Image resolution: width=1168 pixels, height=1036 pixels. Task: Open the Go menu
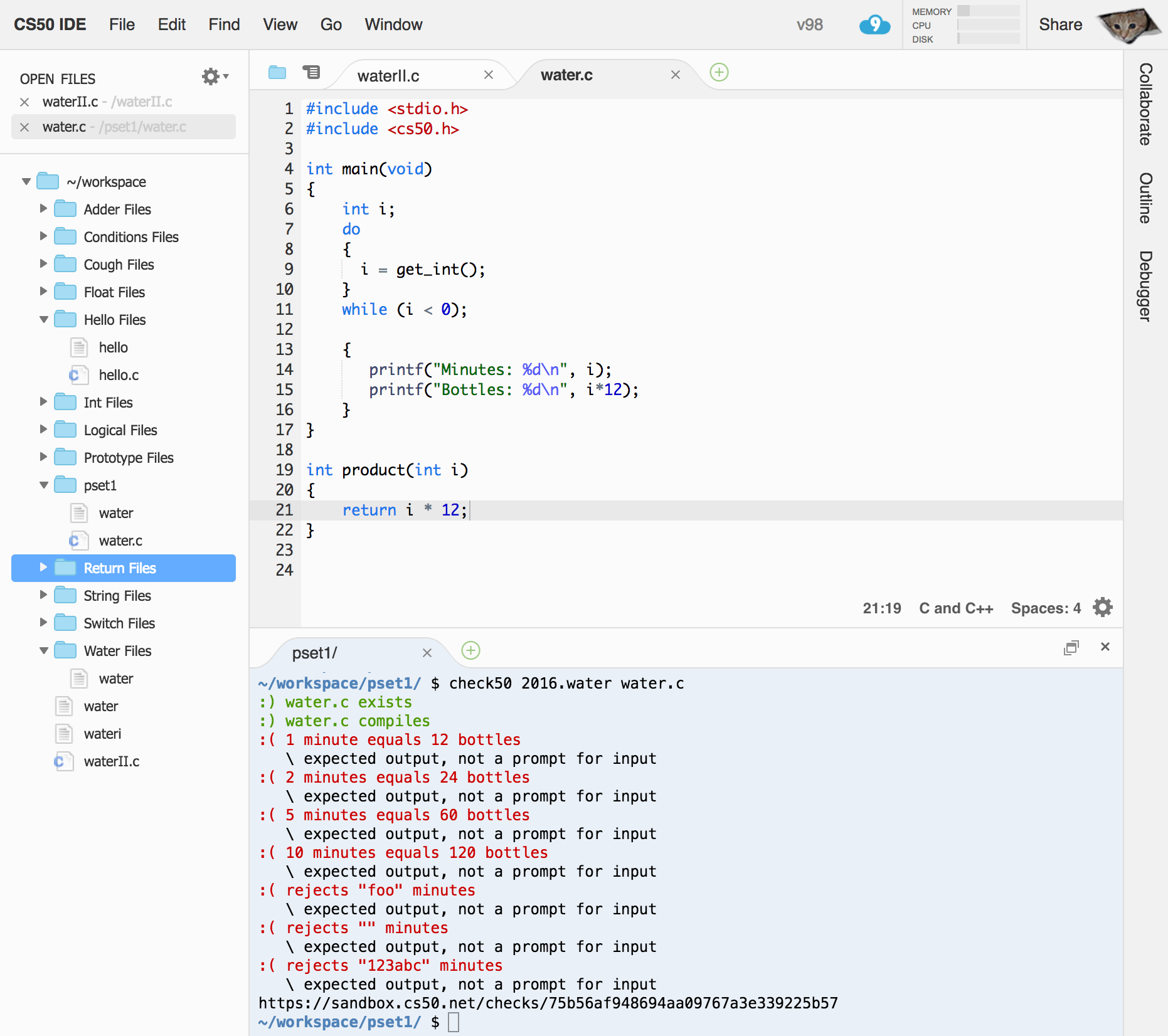[x=331, y=24]
